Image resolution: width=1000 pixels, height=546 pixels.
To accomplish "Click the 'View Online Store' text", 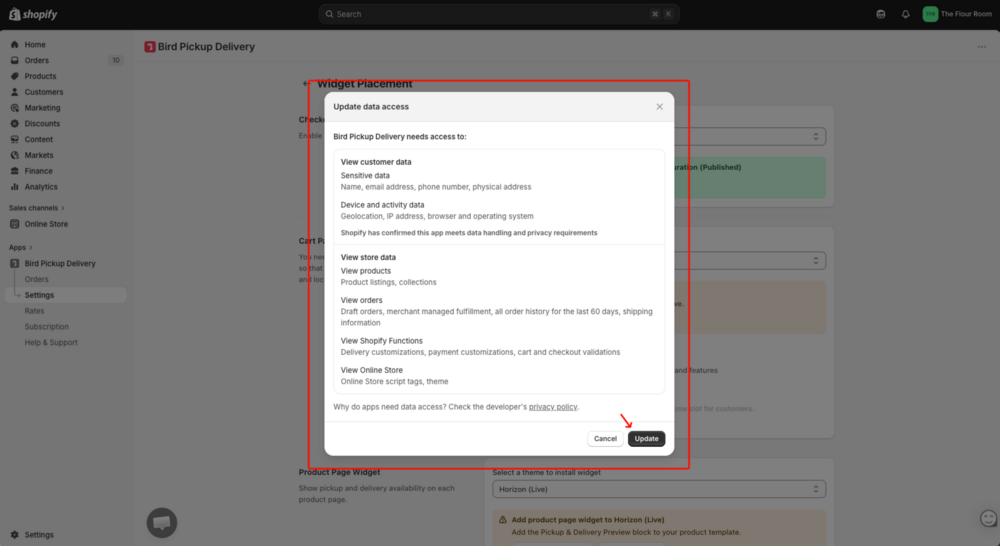I will coord(371,370).
